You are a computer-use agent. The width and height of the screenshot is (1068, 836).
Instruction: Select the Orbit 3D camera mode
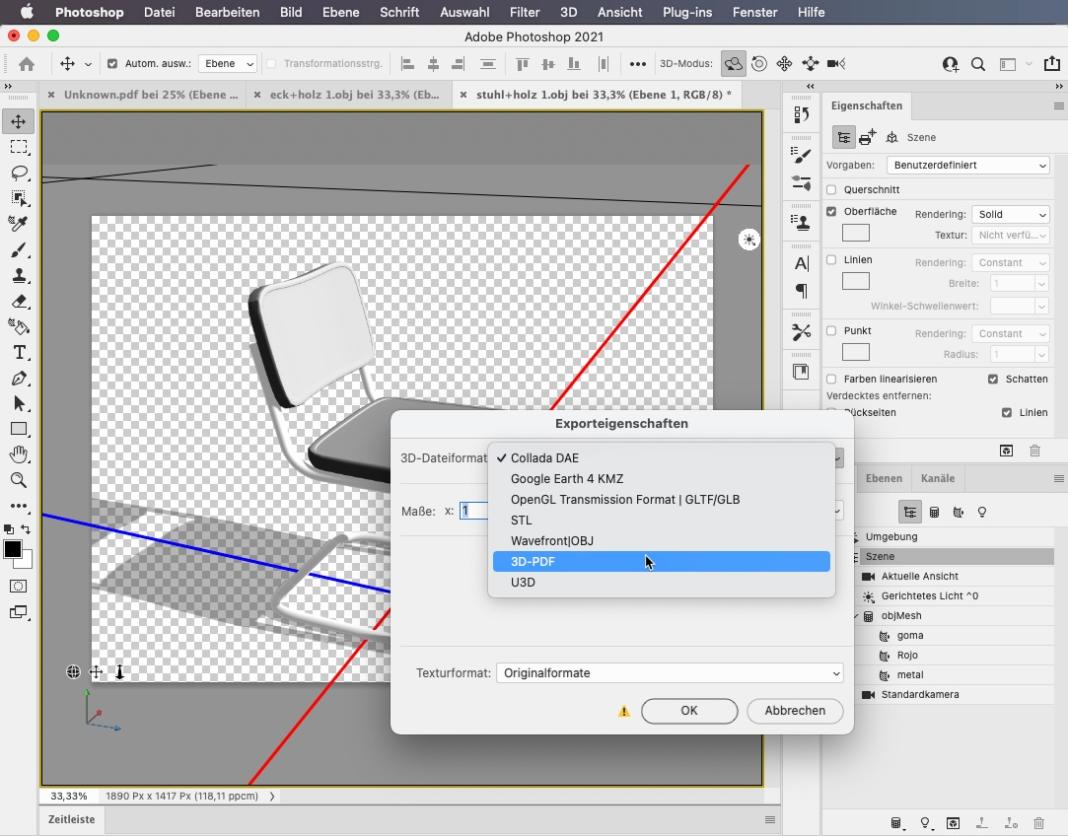coord(733,64)
